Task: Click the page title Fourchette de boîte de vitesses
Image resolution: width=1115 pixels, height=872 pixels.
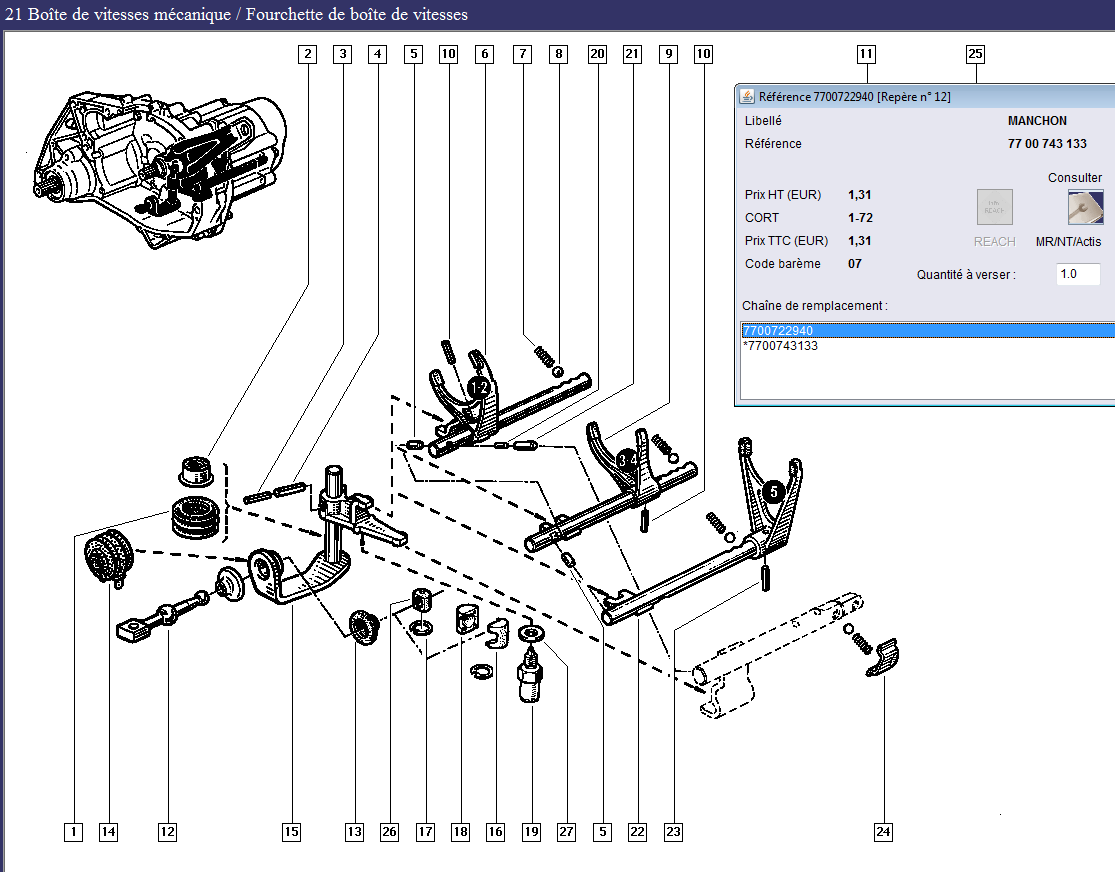Action: tap(357, 14)
